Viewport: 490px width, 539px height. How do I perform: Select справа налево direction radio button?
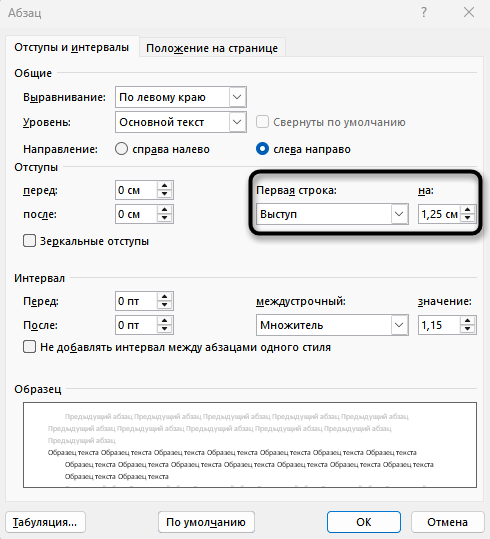[x=121, y=149]
